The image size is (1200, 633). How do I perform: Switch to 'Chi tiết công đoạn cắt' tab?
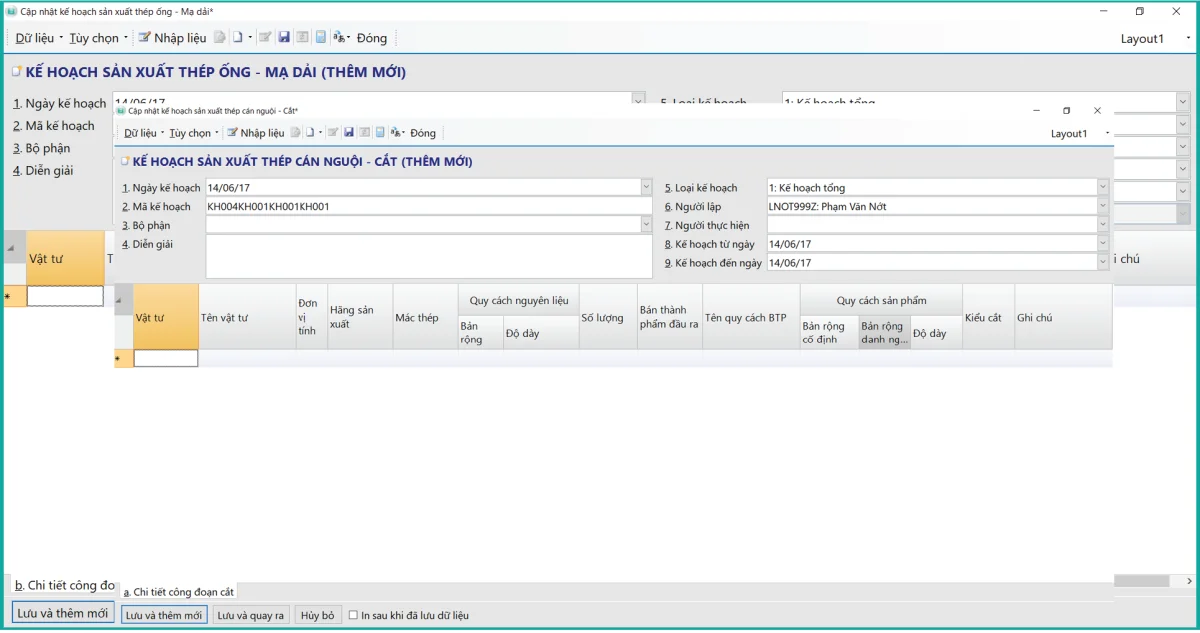[x=178, y=592]
